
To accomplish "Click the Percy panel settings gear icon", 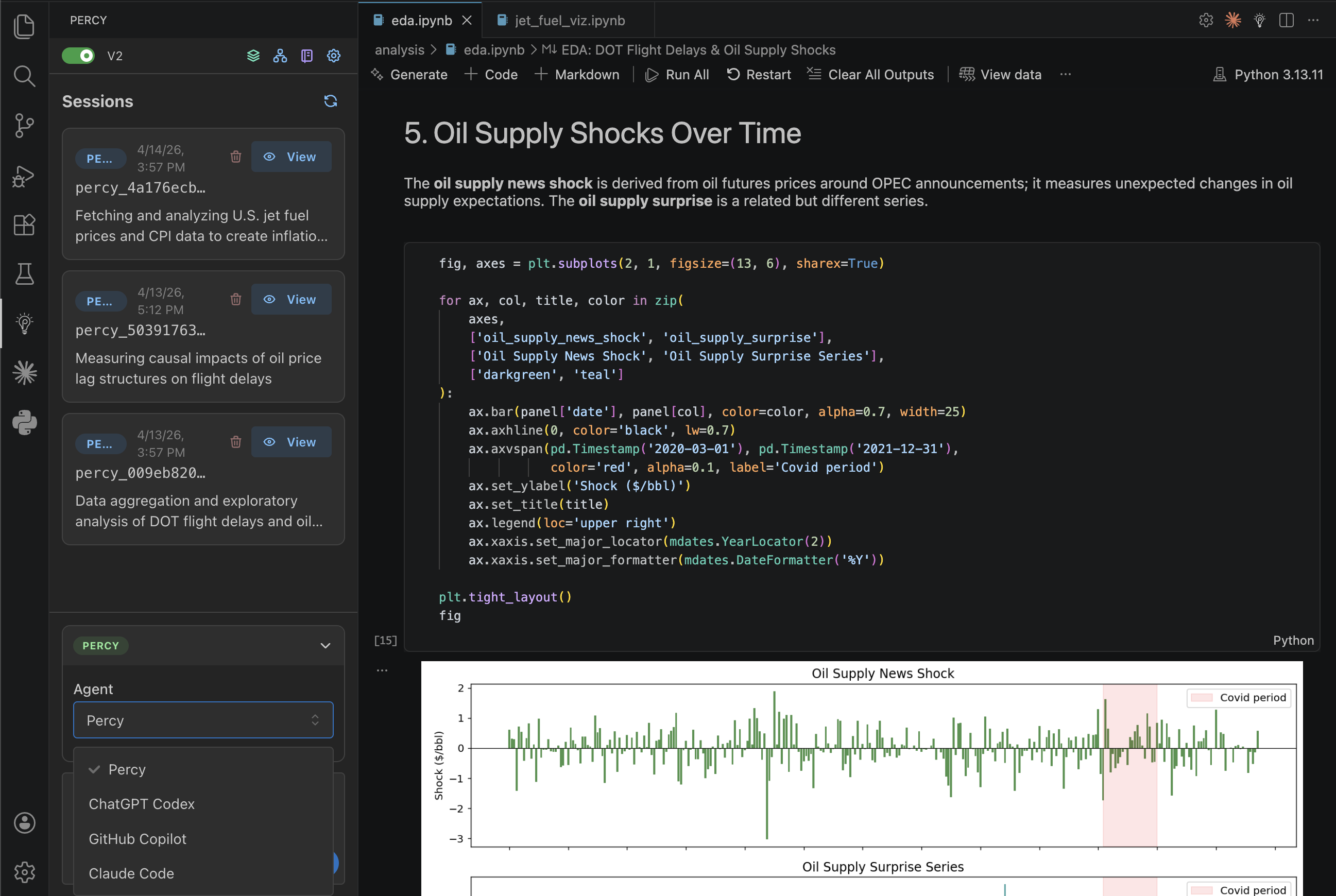I will (334, 56).
